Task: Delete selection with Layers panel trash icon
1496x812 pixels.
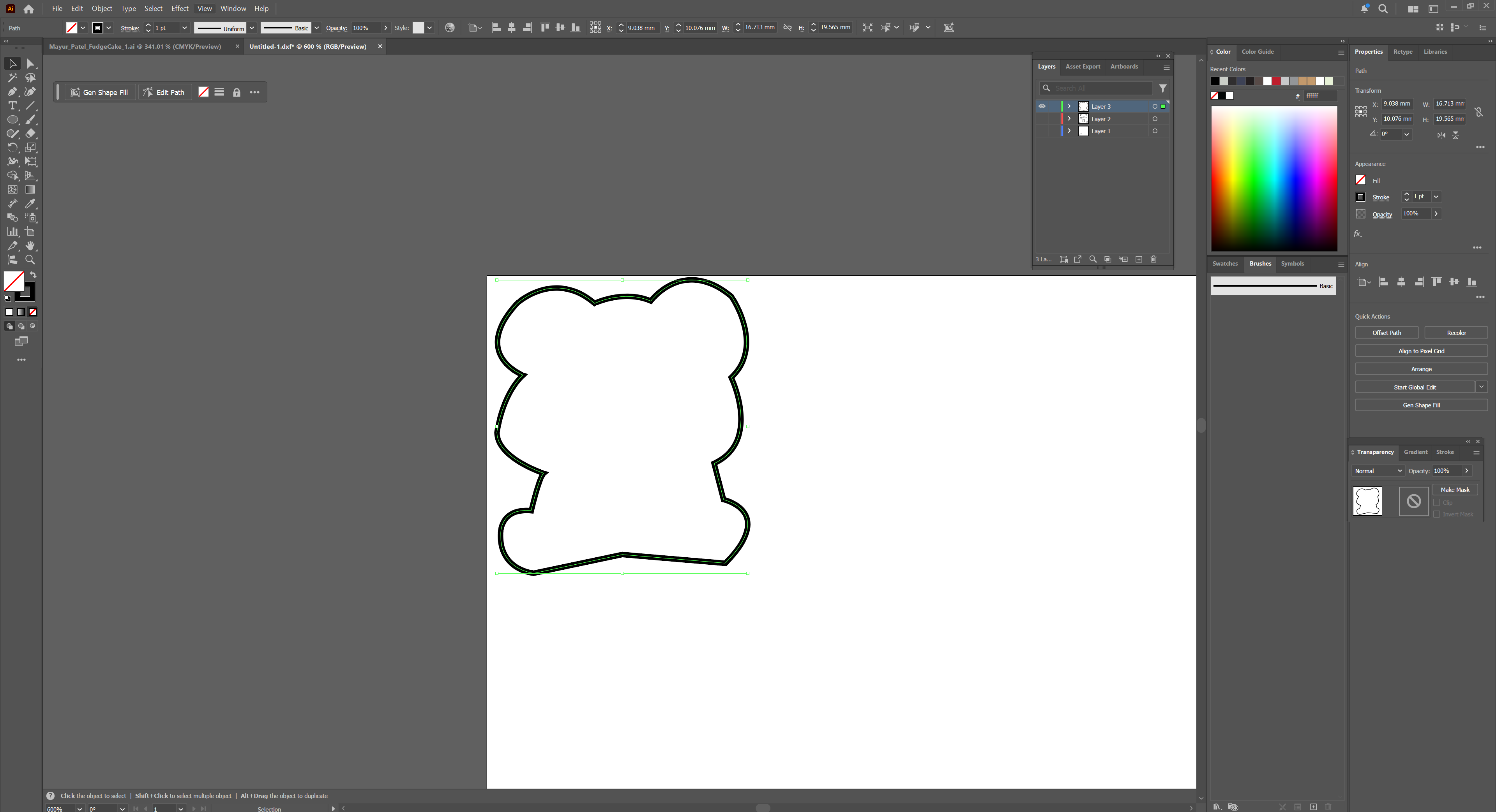Action: [1153, 259]
